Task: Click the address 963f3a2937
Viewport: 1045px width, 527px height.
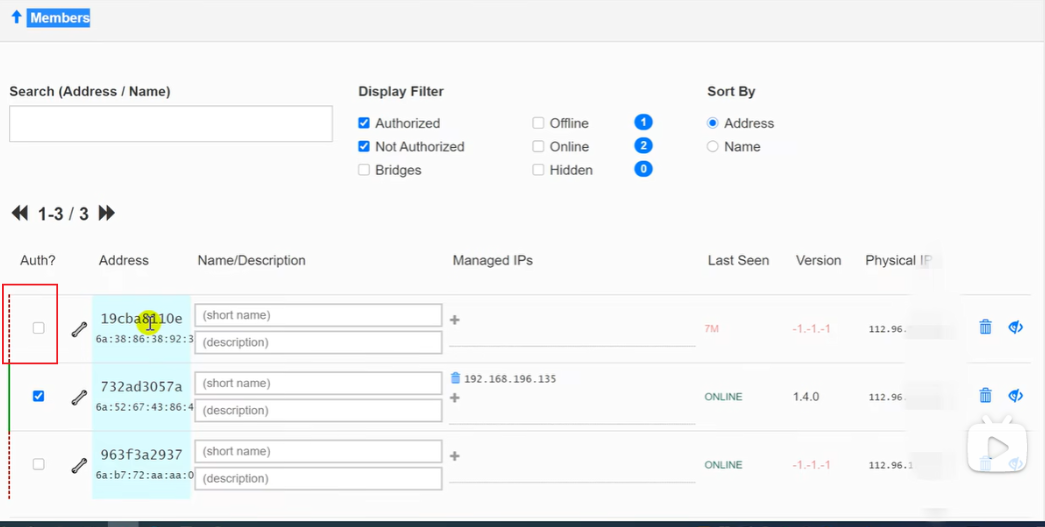Action: pyautogui.click(x=141, y=454)
